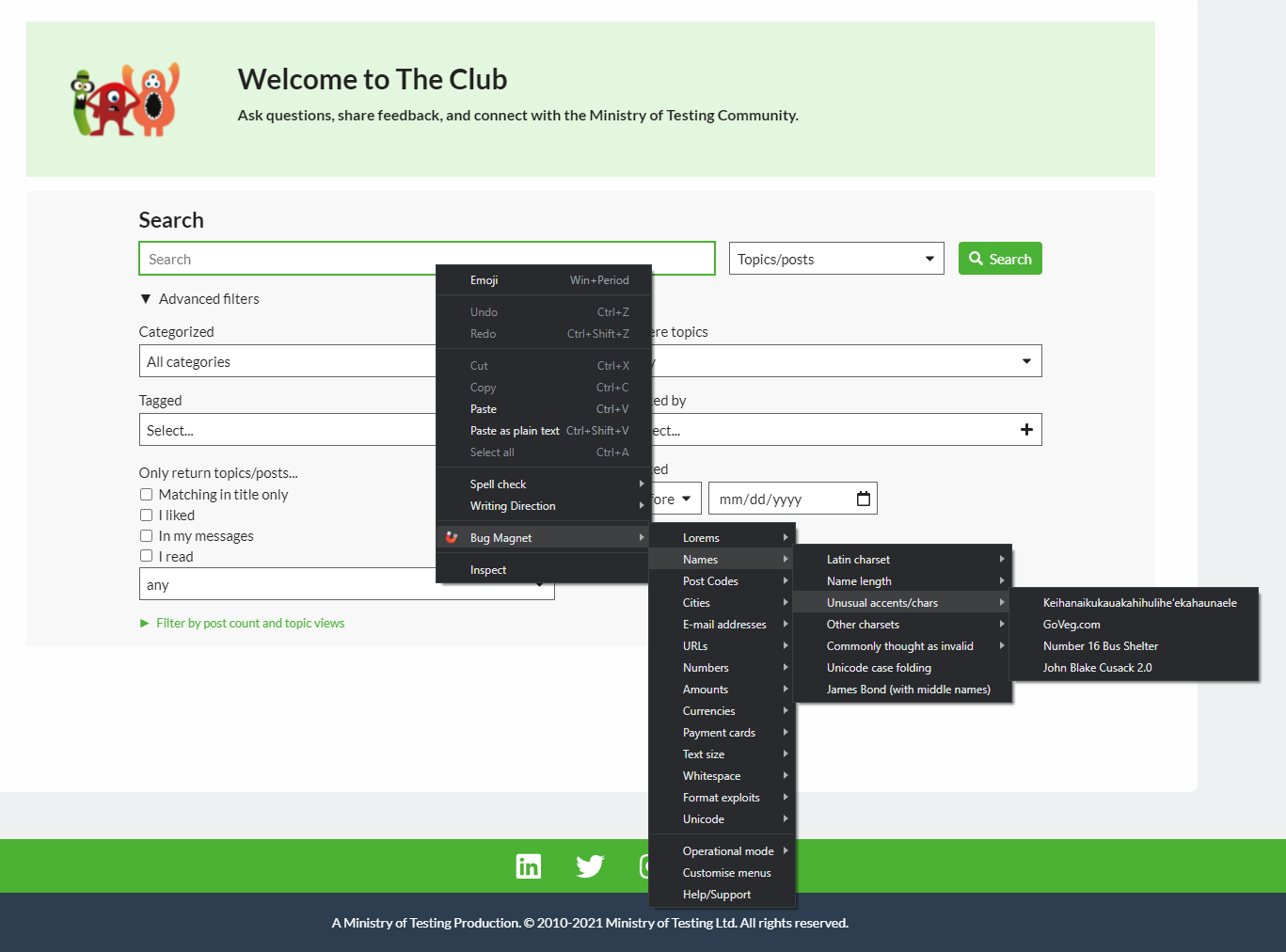Screen dimensions: 1286x952
Task: Insert John Blake Cusack 2.0 name
Action: pos(1134,668)
